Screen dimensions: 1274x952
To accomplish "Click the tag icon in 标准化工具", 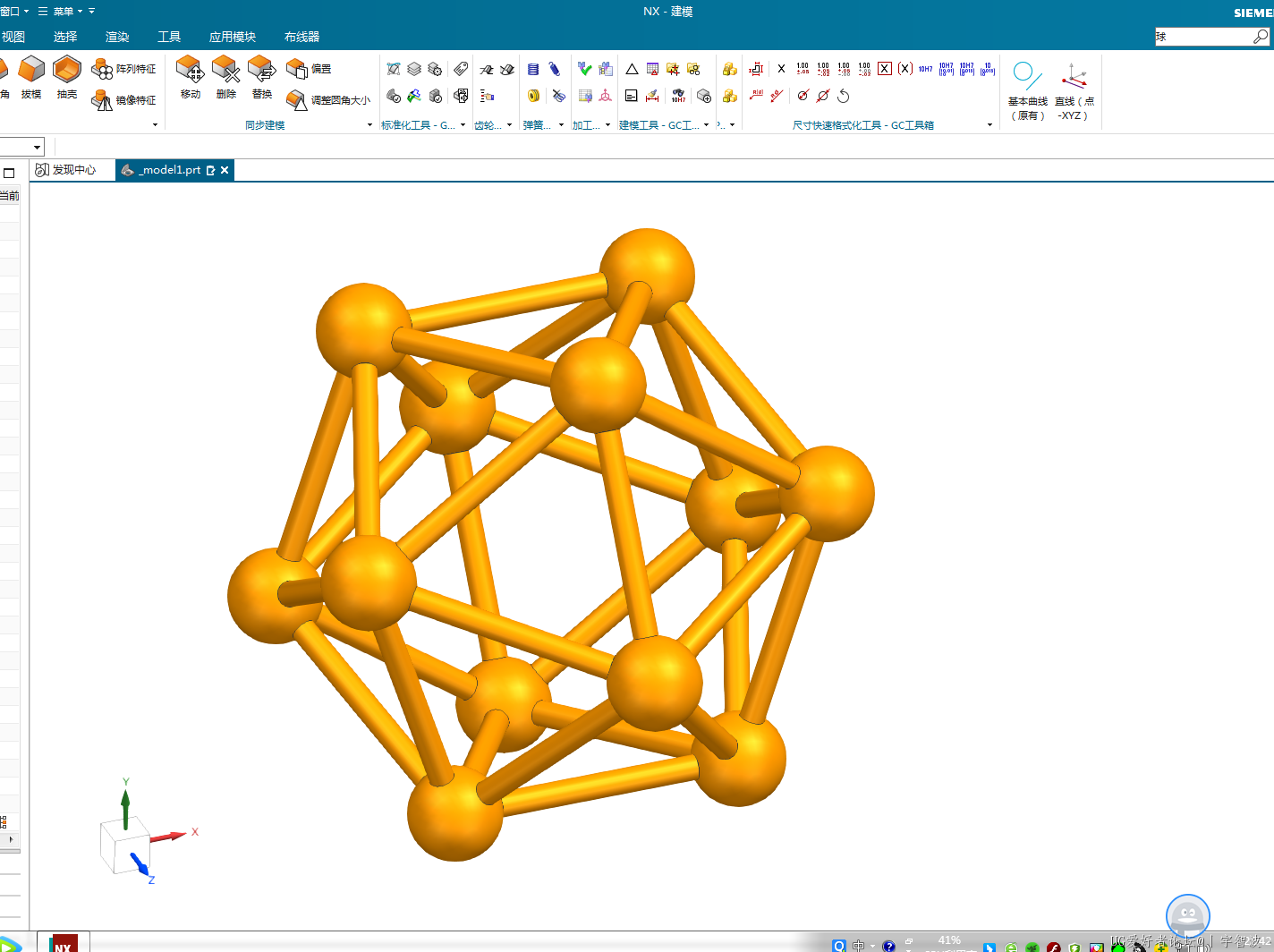I will tap(461, 69).
